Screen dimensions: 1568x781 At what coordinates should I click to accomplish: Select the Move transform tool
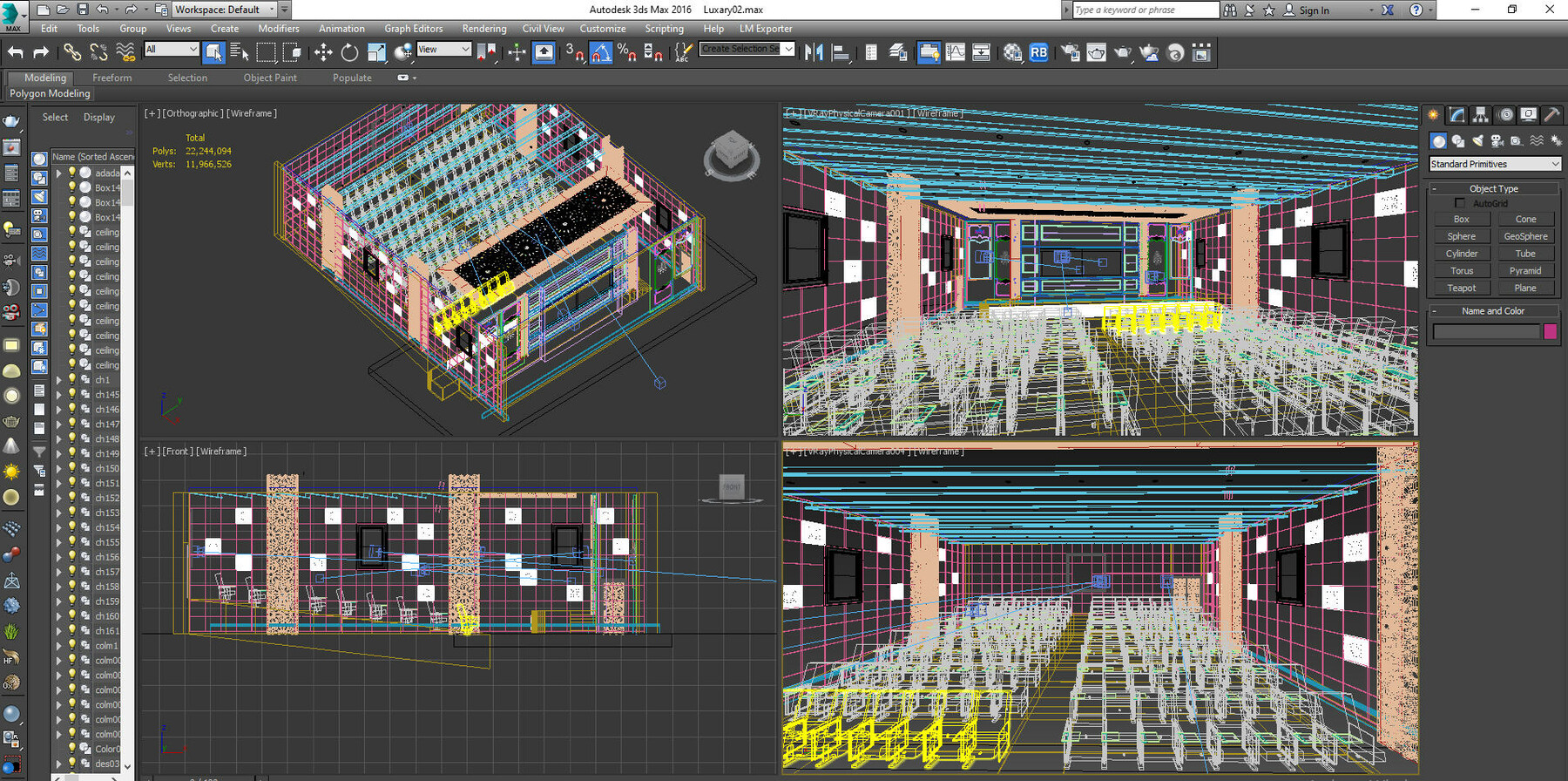(x=323, y=53)
